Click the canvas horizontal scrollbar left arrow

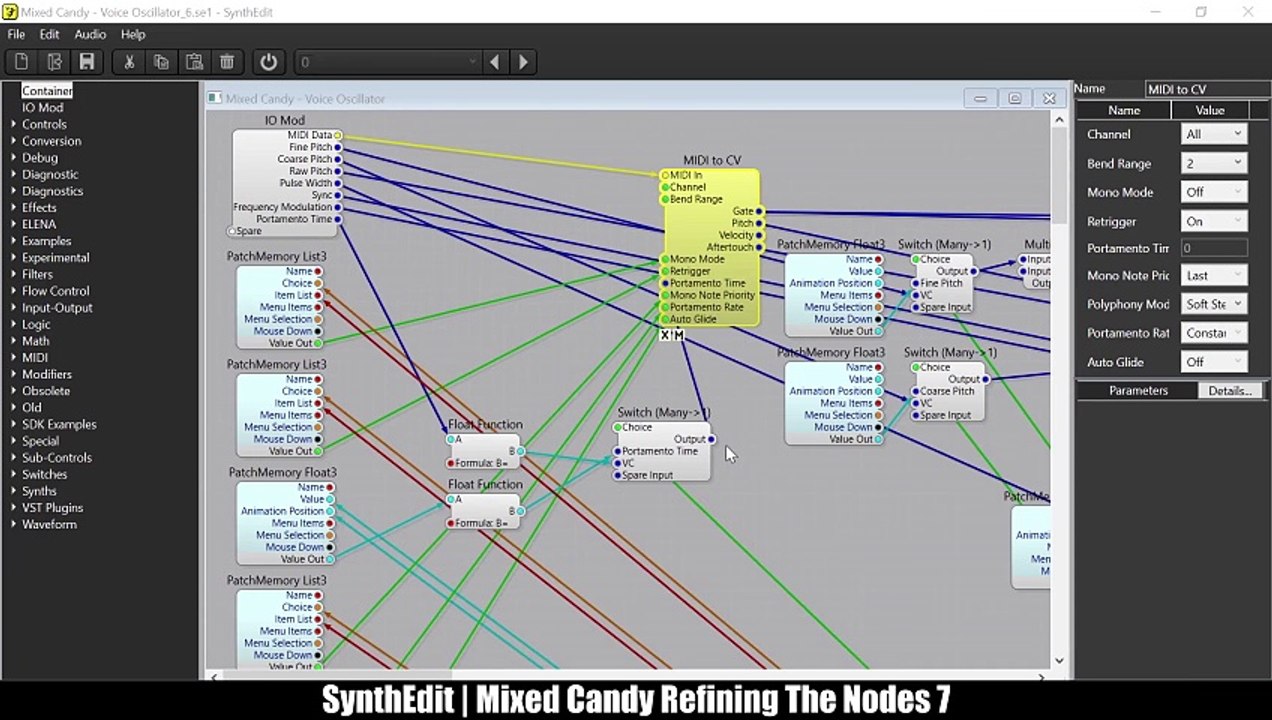click(x=213, y=676)
